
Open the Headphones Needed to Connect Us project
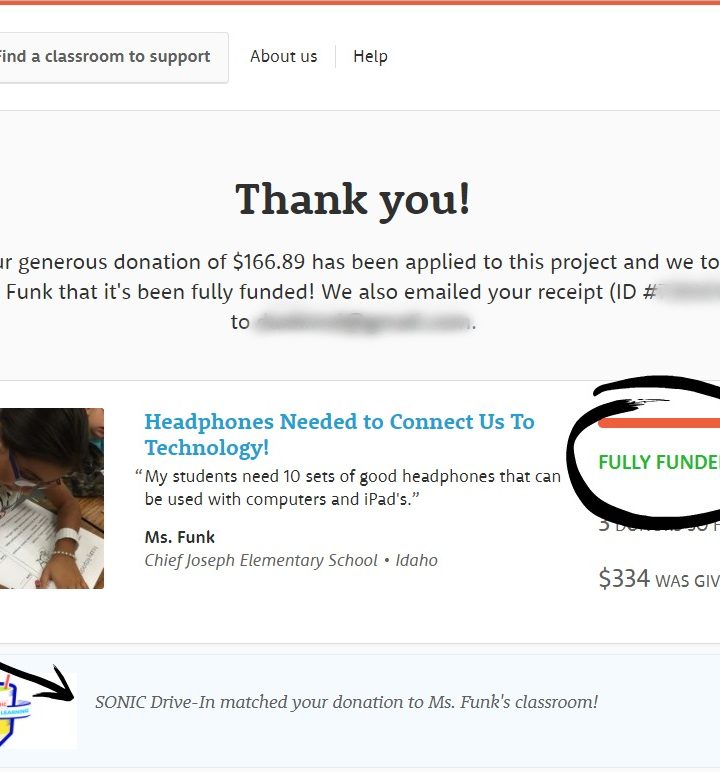pos(339,434)
